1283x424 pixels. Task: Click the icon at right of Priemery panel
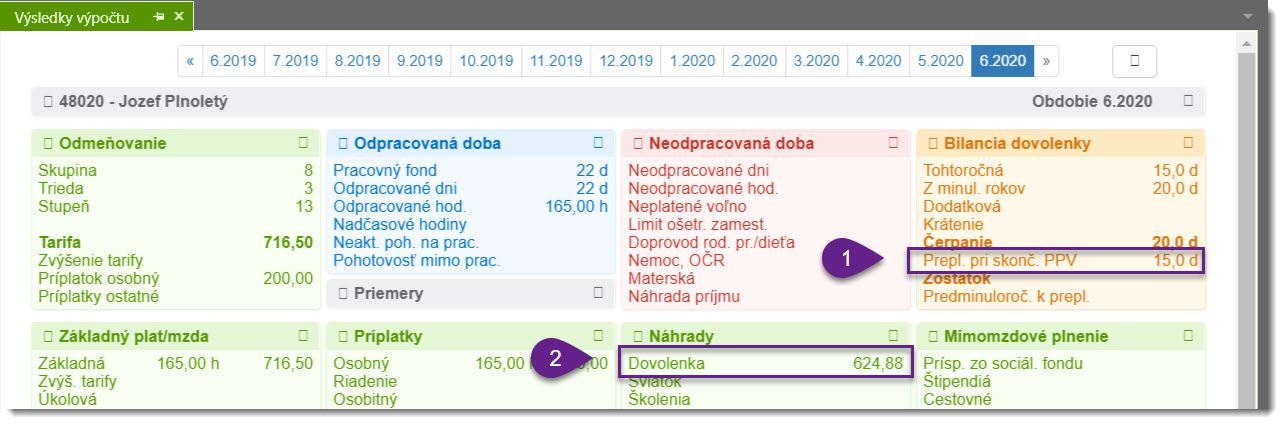tap(598, 293)
